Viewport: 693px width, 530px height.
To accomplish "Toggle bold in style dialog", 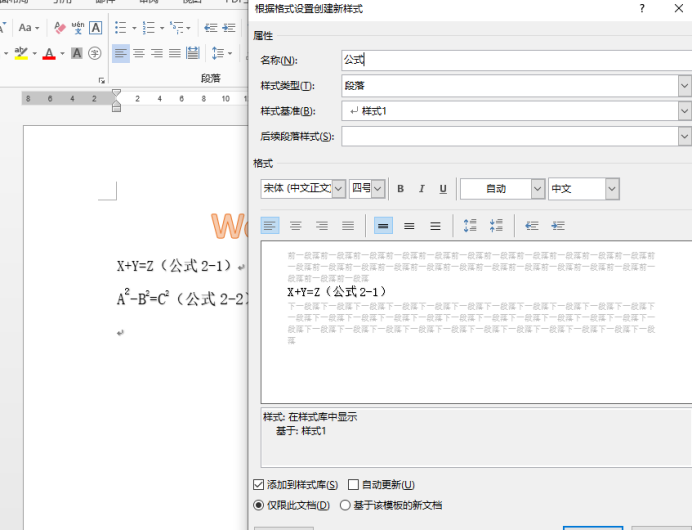I will click(400, 189).
